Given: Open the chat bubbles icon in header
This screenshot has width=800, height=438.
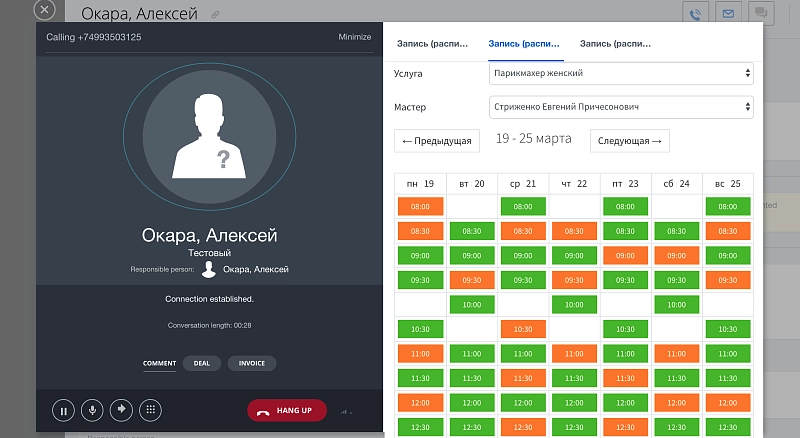Looking at the screenshot, I should click(x=762, y=14).
